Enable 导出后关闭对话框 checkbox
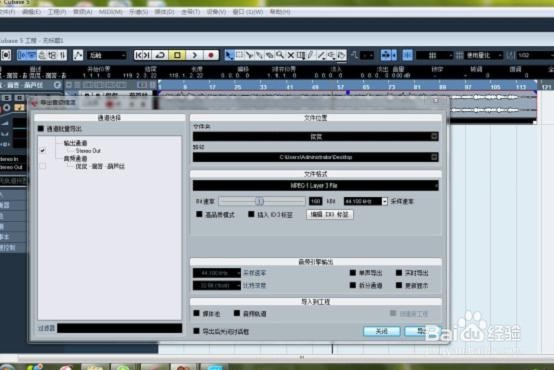Image resolution: width=554 pixels, height=370 pixels. [x=197, y=331]
